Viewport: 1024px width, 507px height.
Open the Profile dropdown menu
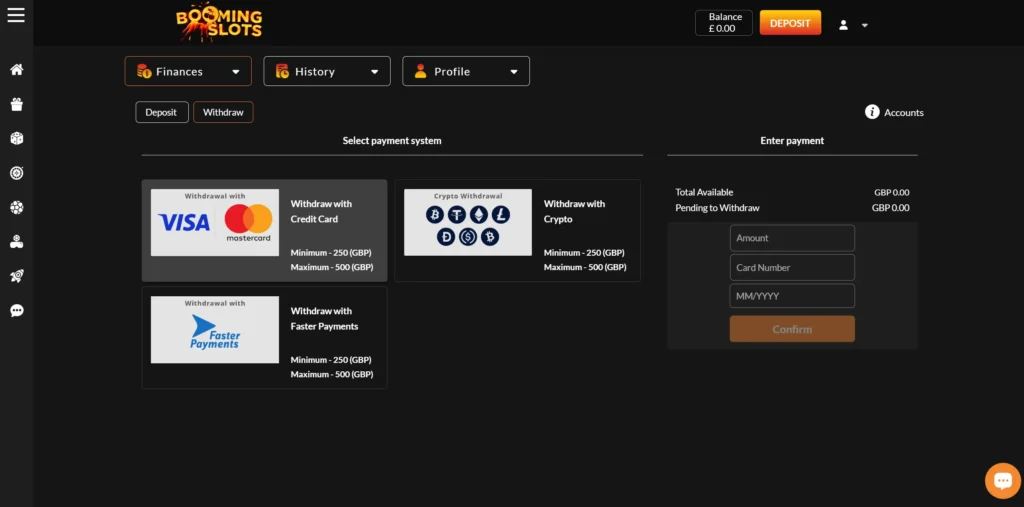pos(466,71)
